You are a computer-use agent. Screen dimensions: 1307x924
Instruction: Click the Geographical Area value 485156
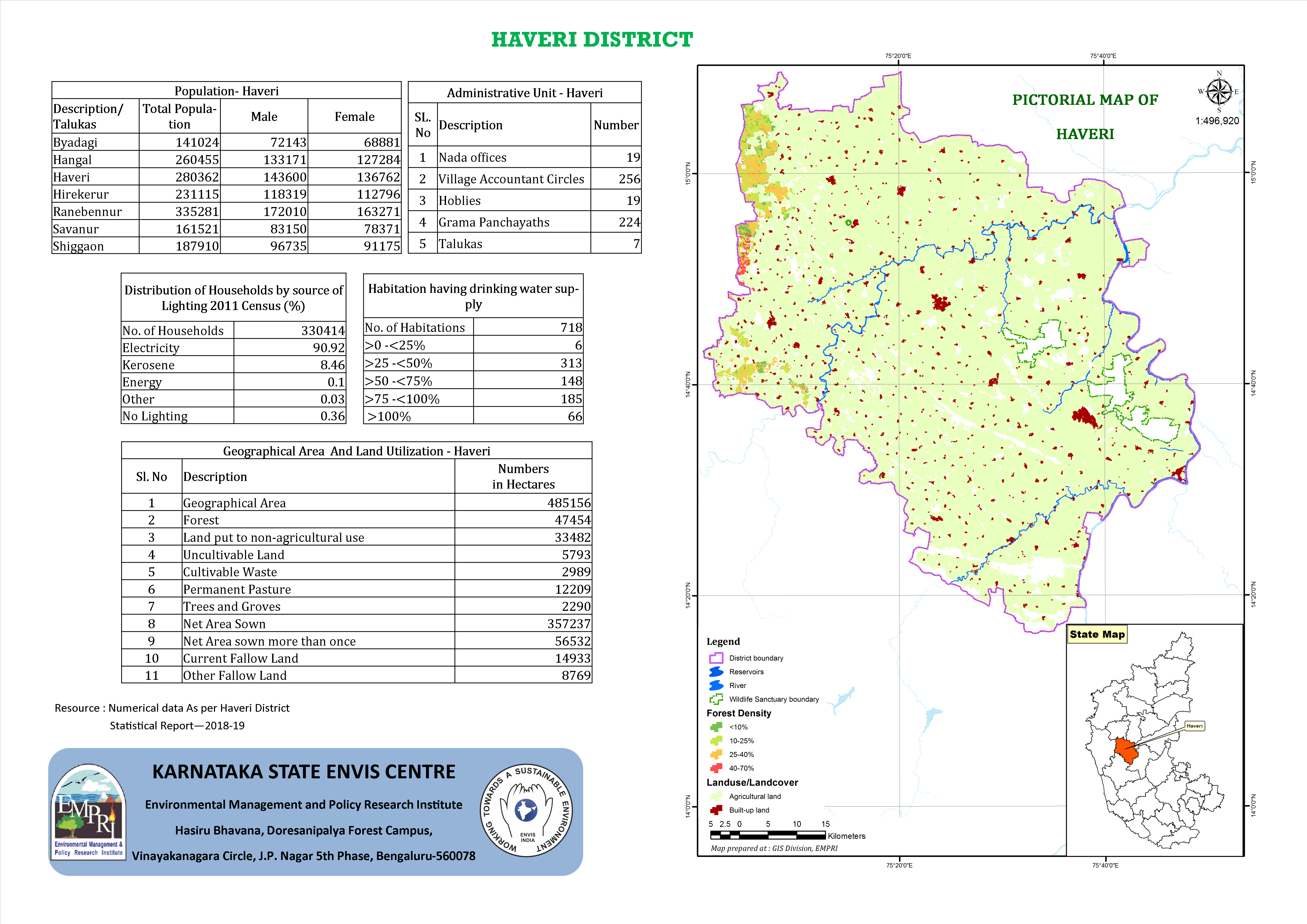click(569, 503)
